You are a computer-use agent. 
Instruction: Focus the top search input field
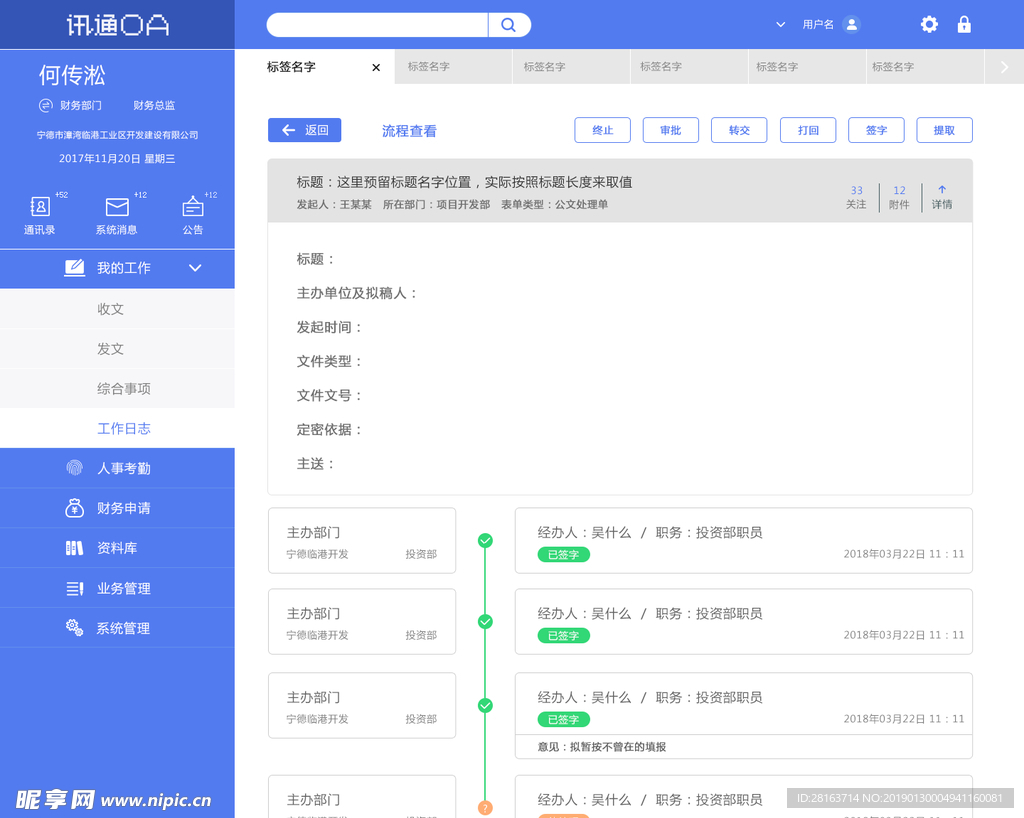click(x=377, y=25)
